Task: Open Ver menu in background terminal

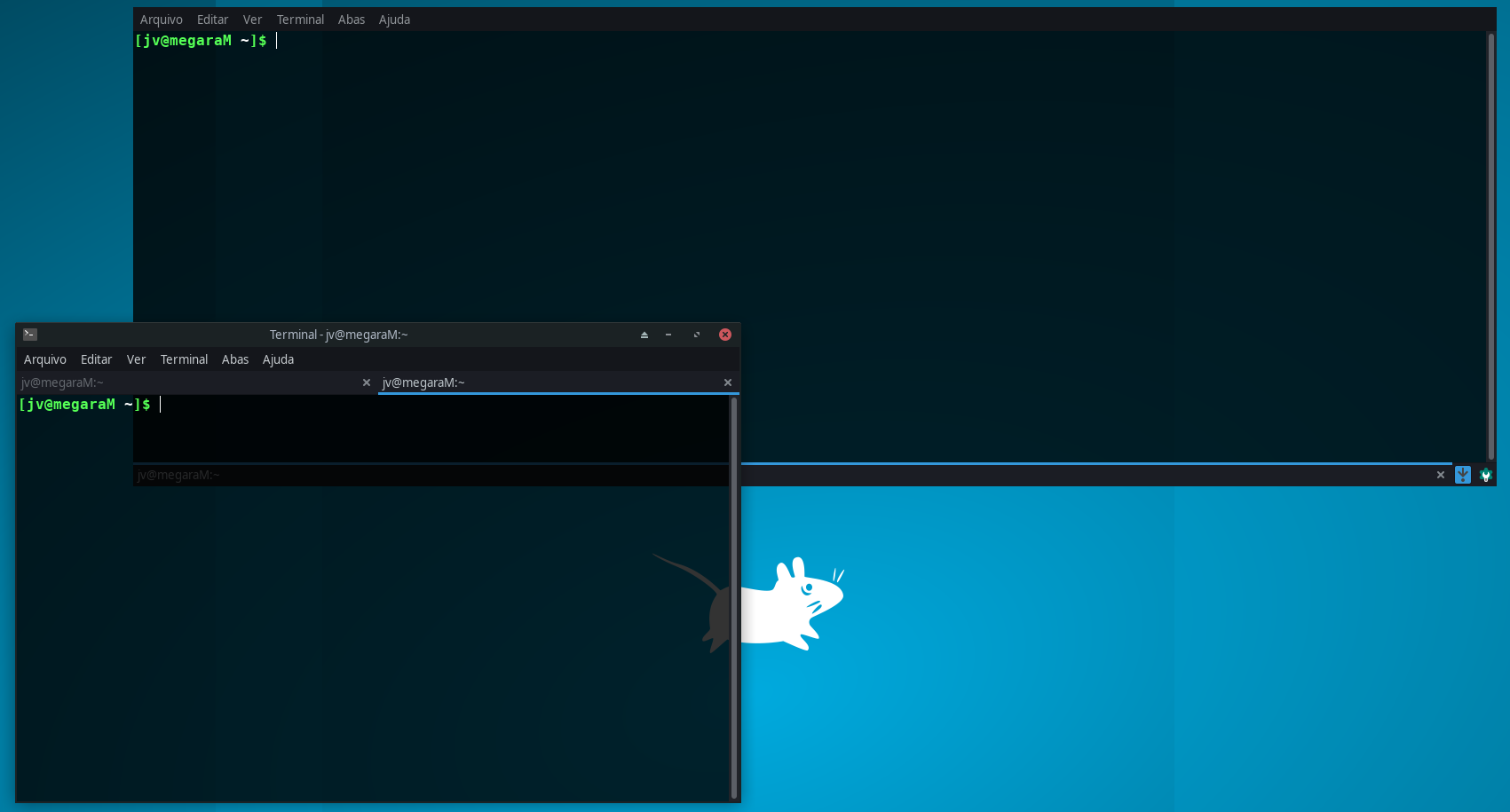Action: [252, 20]
